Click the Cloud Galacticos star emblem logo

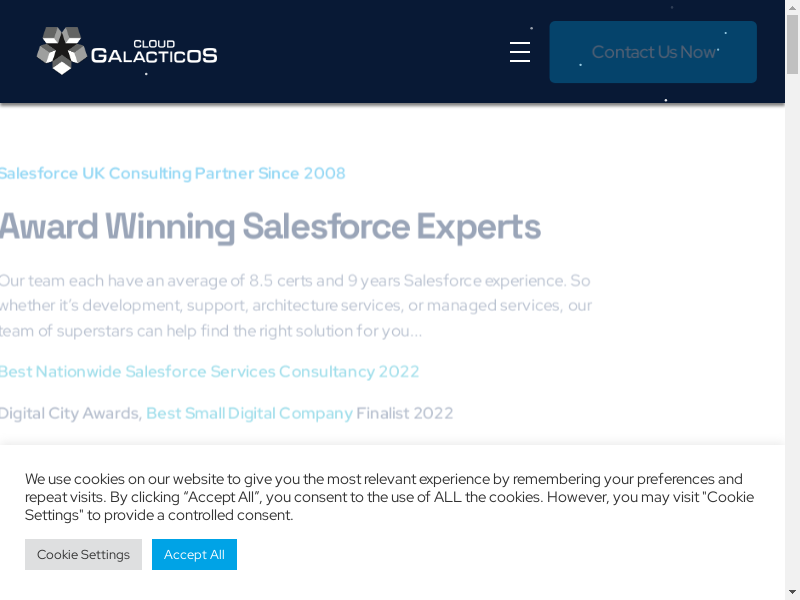61,51
